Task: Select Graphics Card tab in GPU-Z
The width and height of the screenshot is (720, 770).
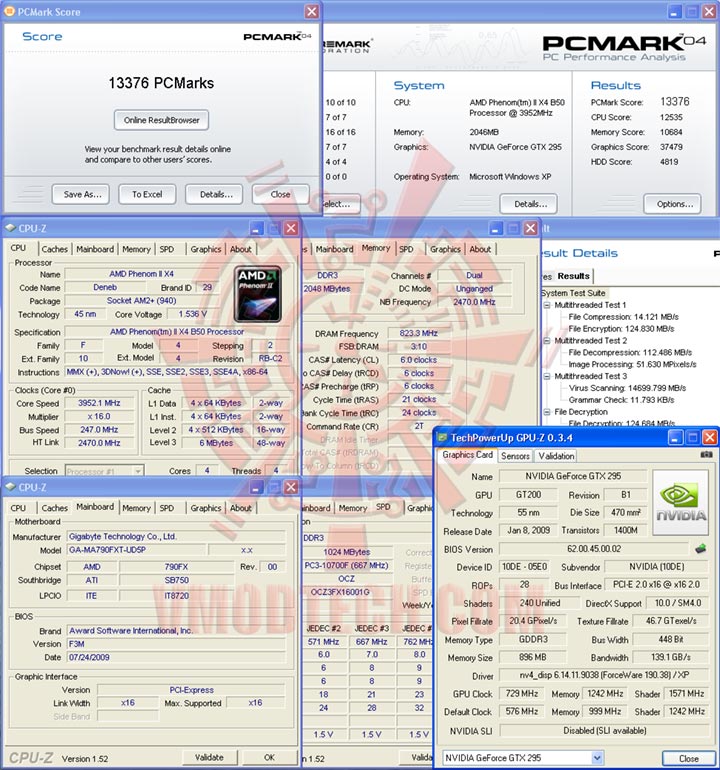Action: click(x=467, y=455)
